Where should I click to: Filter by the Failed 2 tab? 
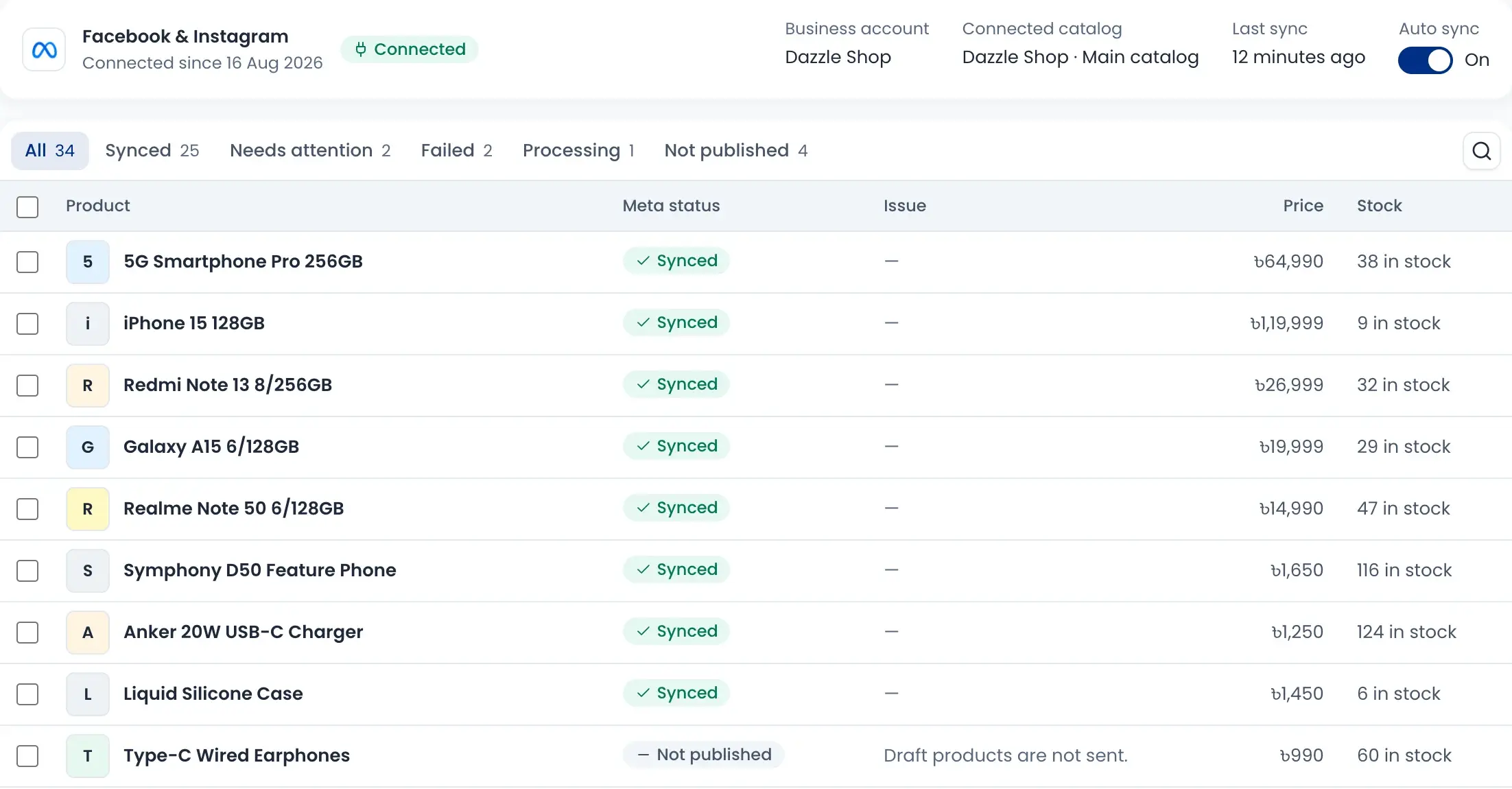coord(457,151)
